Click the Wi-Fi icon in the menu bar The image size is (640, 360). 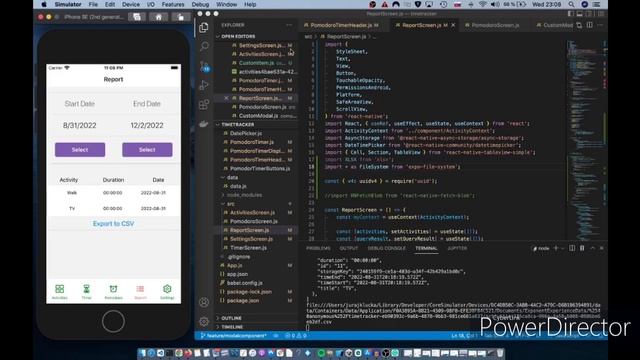(483, 4)
